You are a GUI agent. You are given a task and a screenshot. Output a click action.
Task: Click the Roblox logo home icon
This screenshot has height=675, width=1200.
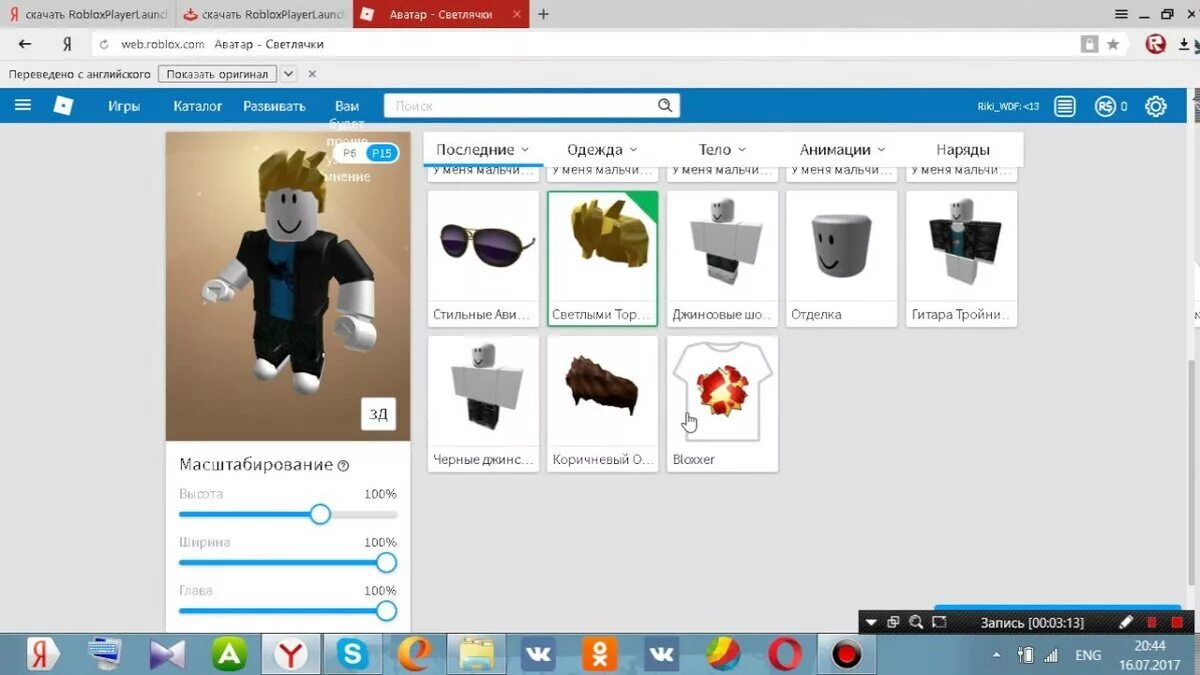point(63,105)
